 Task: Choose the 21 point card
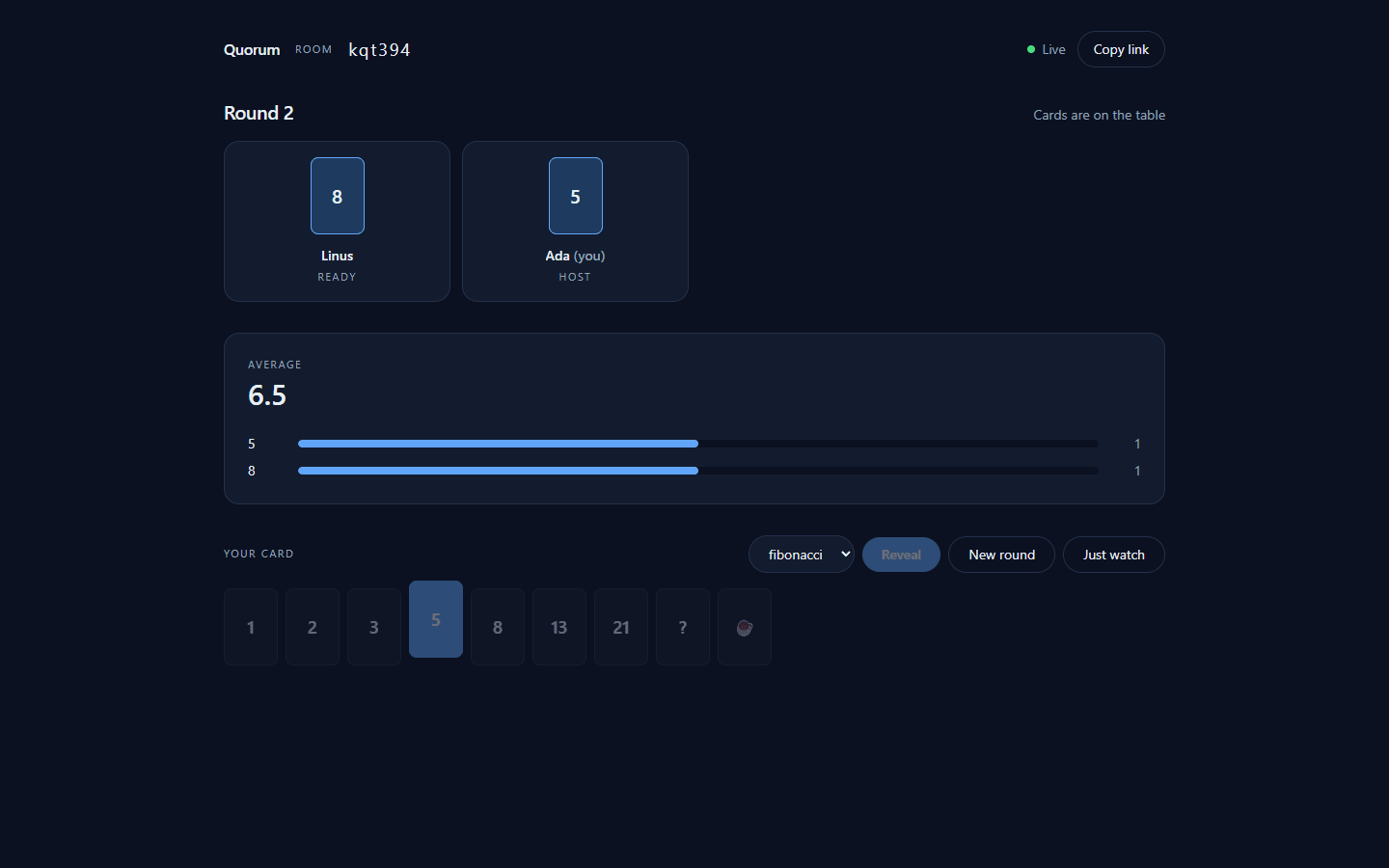coord(621,627)
